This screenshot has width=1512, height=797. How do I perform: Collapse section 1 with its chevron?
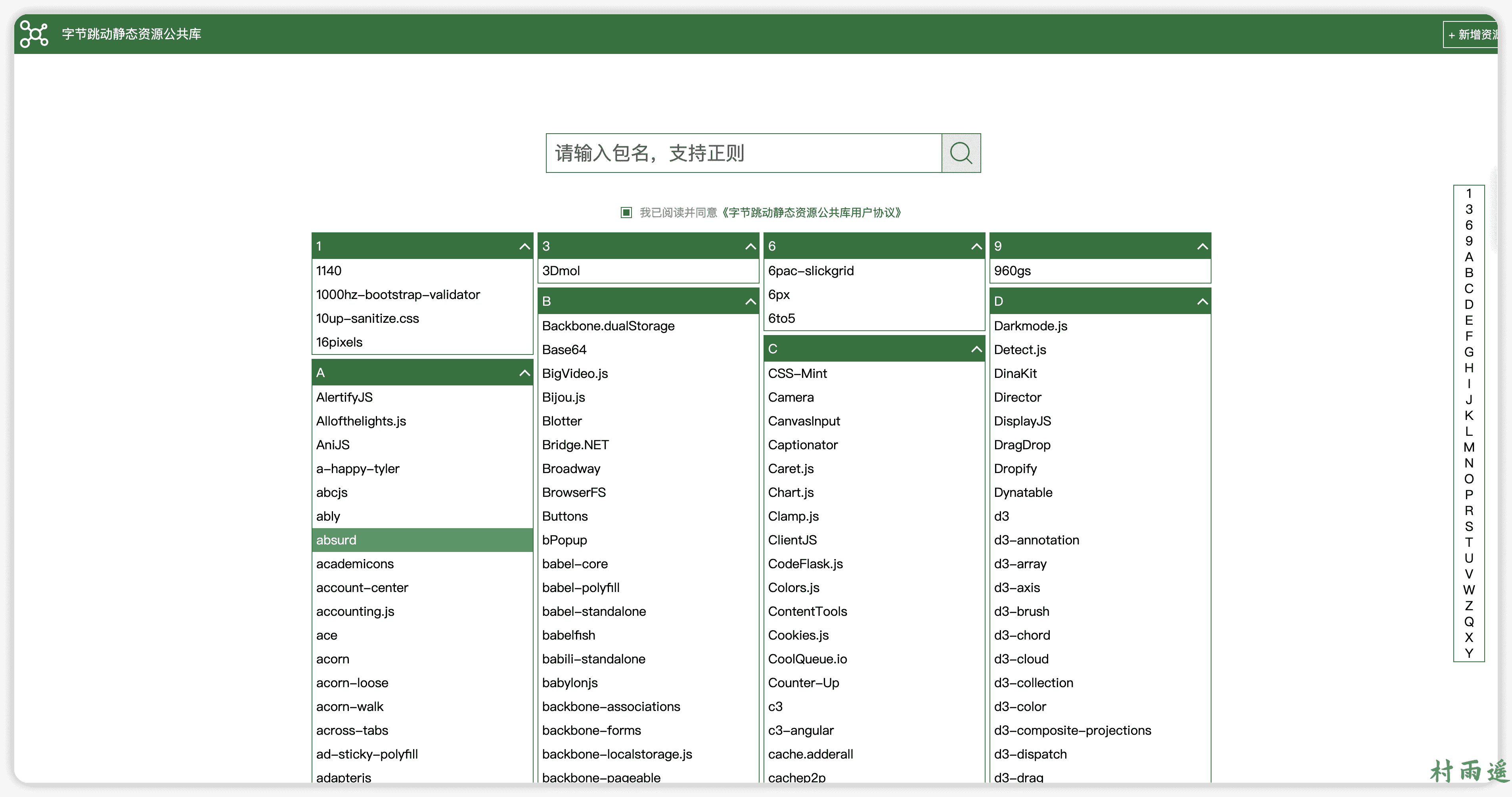524,247
